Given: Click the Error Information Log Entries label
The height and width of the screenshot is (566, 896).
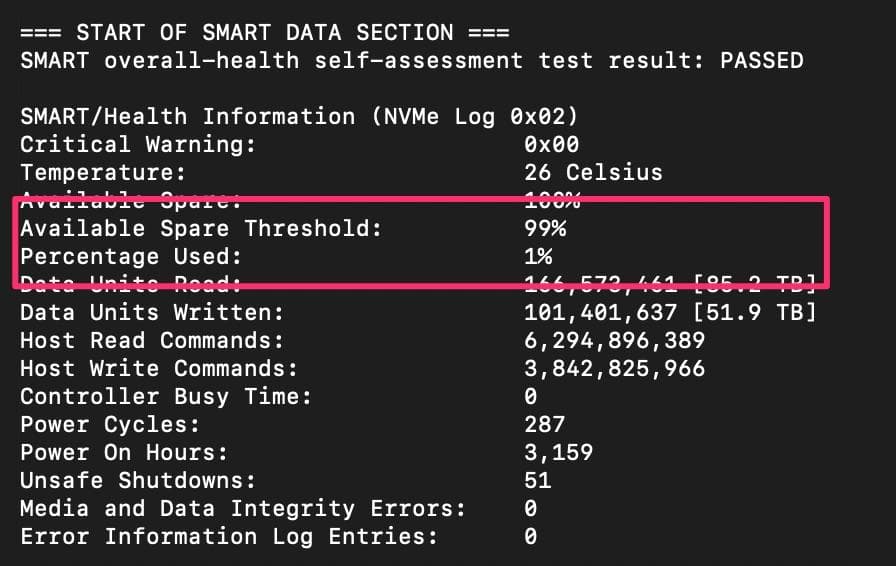Looking at the screenshot, I should click(x=229, y=537).
